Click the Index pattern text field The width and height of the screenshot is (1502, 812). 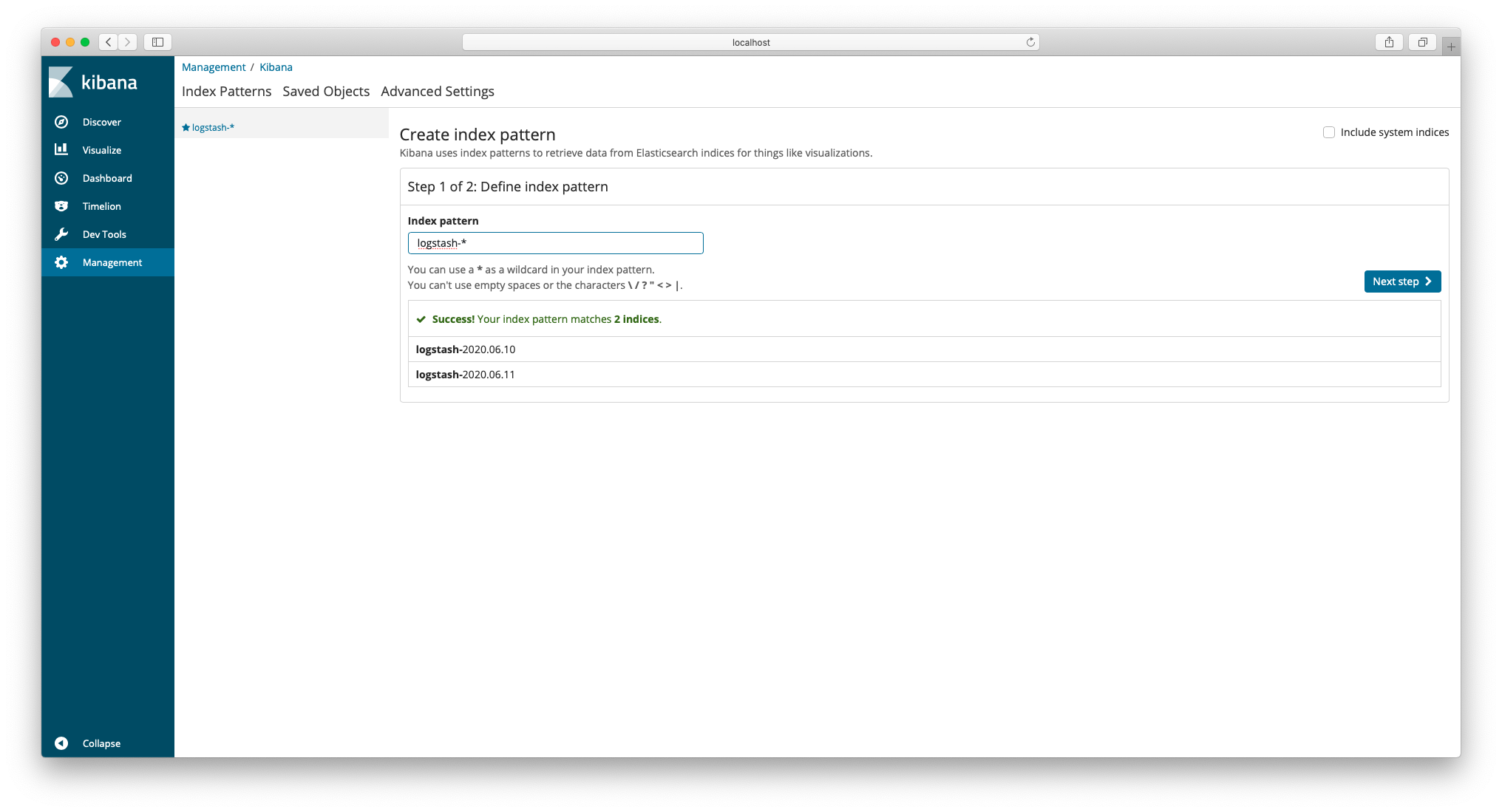[x=555, y=243]
